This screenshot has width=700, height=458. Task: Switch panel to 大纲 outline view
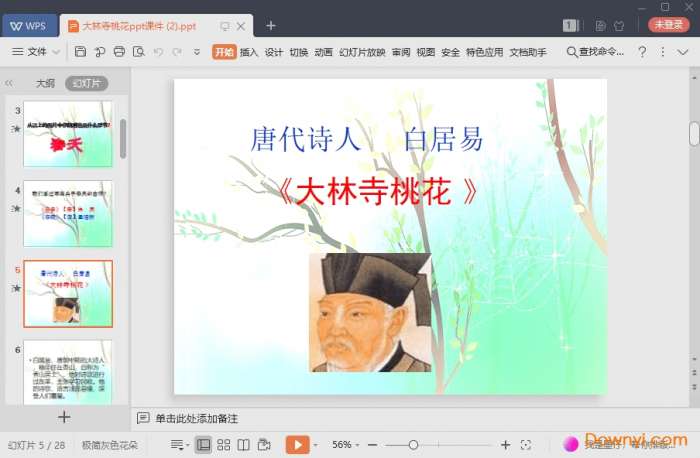45,84
